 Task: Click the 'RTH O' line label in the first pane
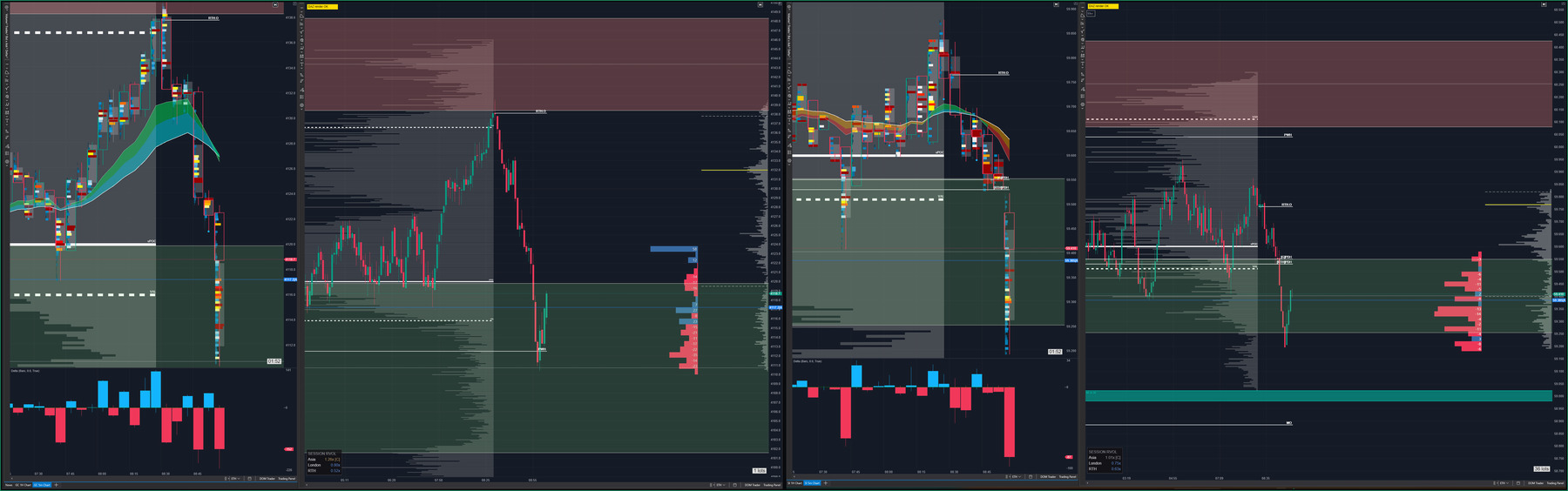point(213,17)
